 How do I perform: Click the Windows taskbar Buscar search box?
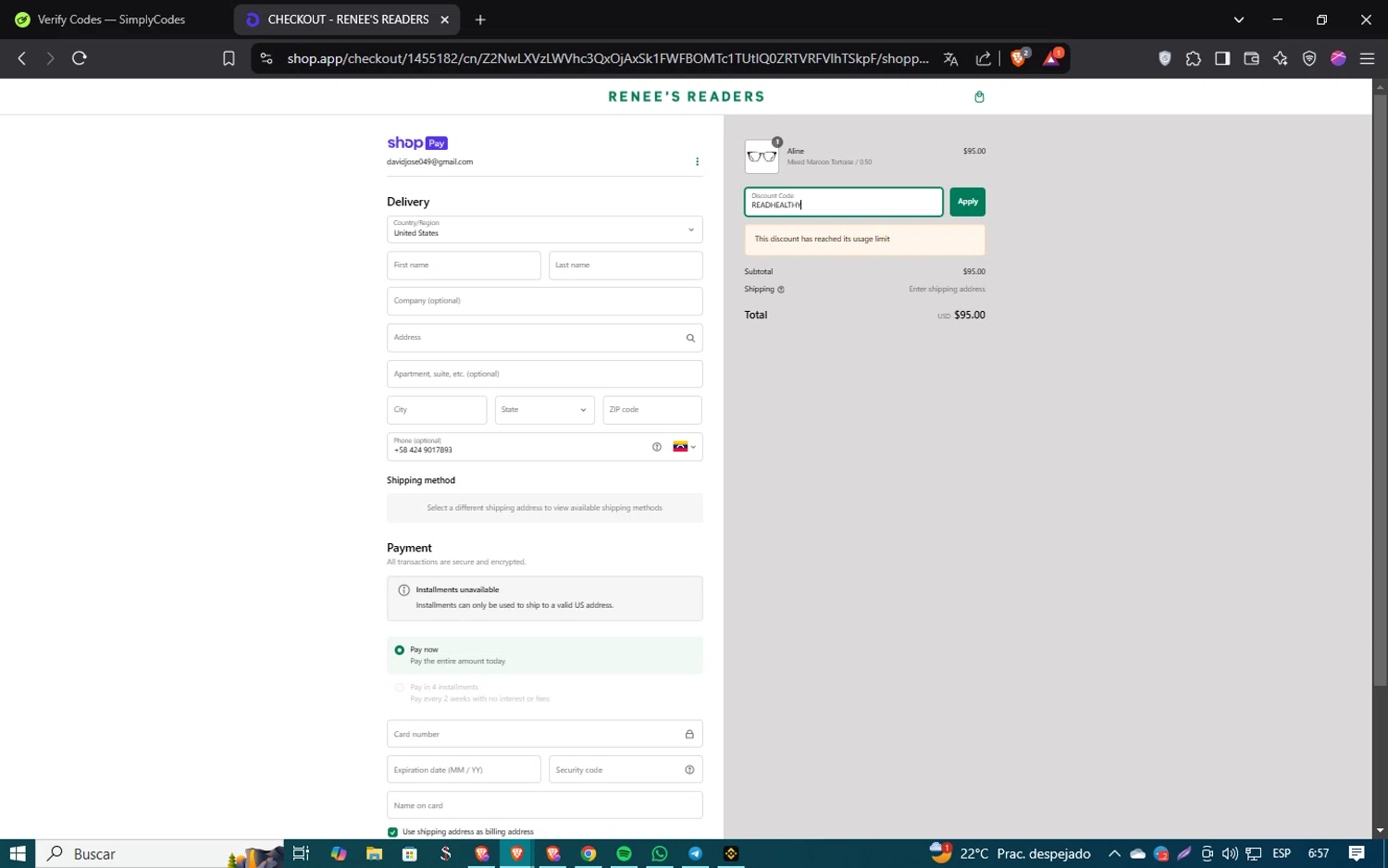pyautogui.click(x=160, y=853)
